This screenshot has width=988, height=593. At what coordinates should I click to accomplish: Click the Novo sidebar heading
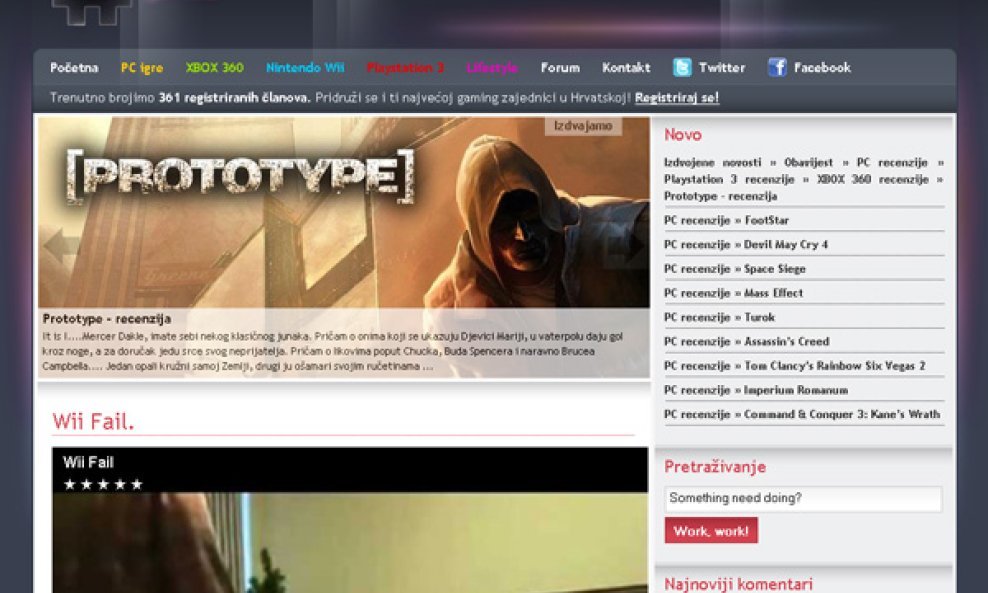pos(682,135)
